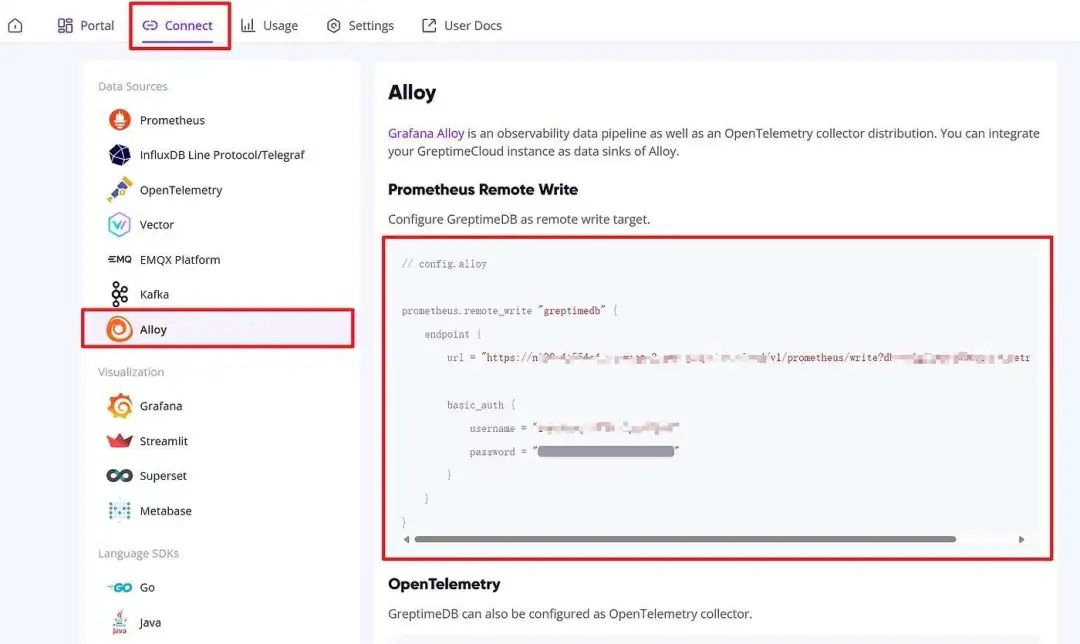
Task: Click the Superset infinity icon
Action: [119, 476]
